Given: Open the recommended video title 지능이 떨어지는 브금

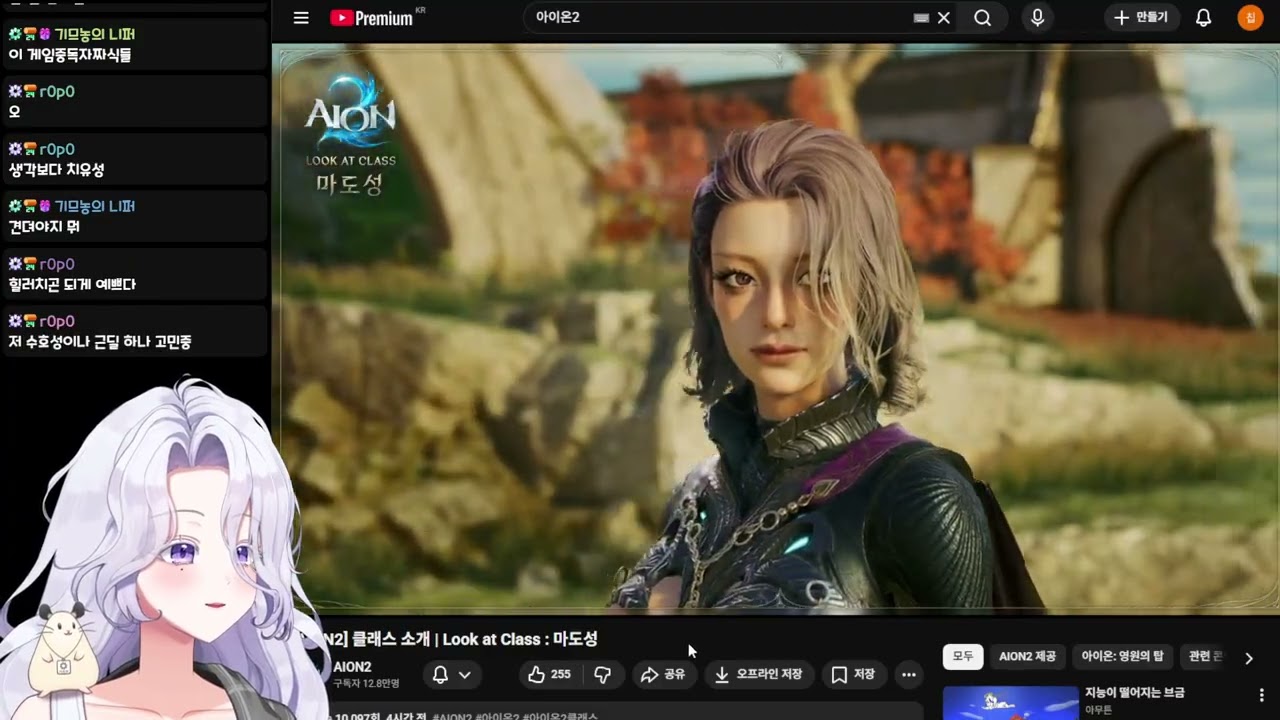Looking at the screenshot, I should [x=1134, y=692].
